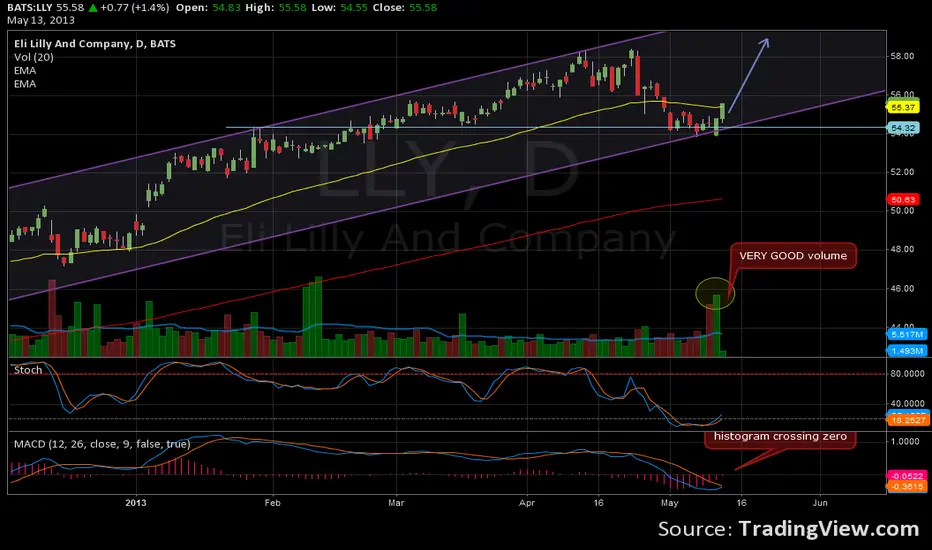
Task: Click the VERY GOOD volume callout
Action: [x=793, y=256]
